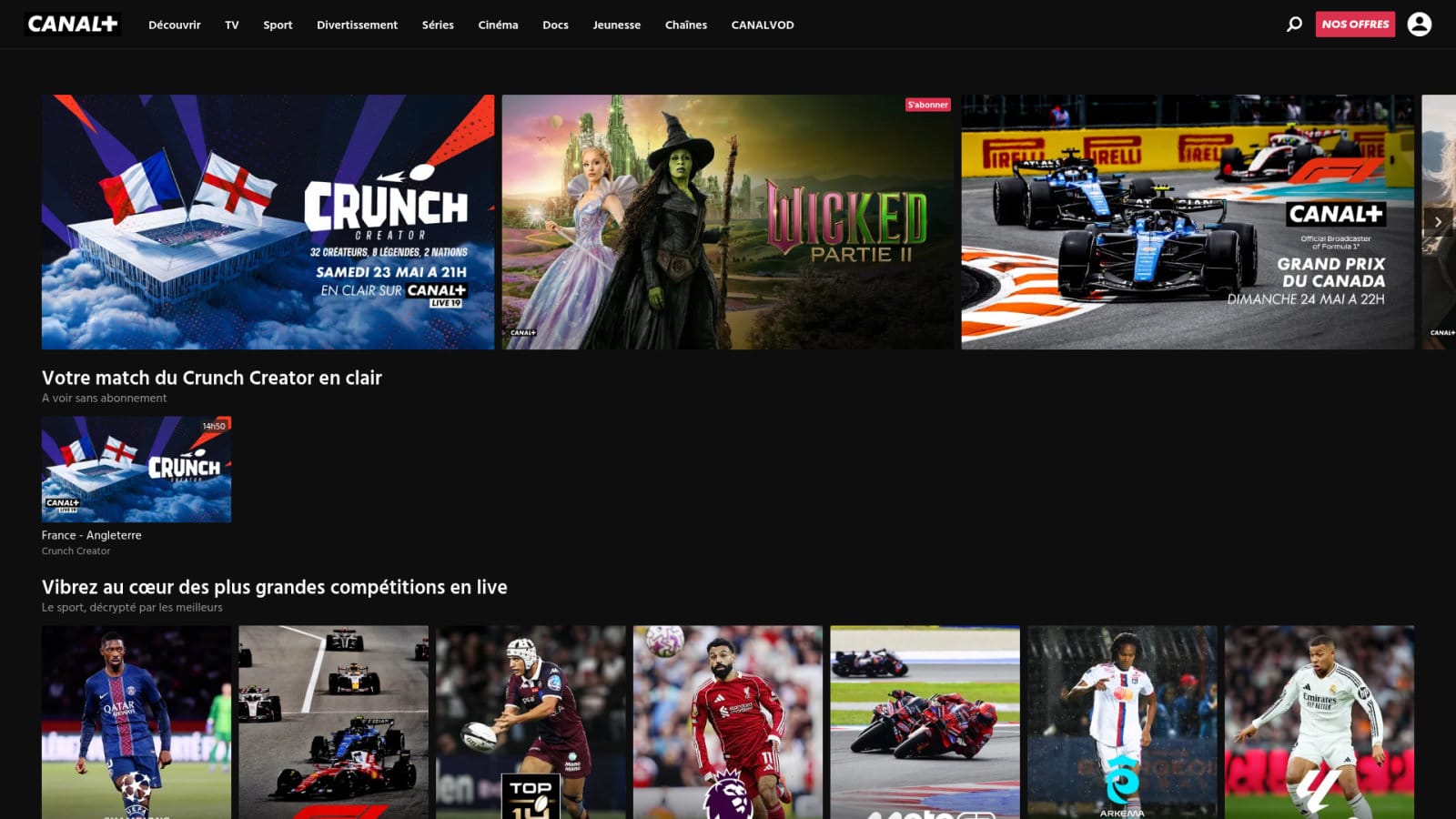Screen dimensions: 1456x819
Task: Click the NOS OFFRES button
Action: click(x=1355, y=25)
